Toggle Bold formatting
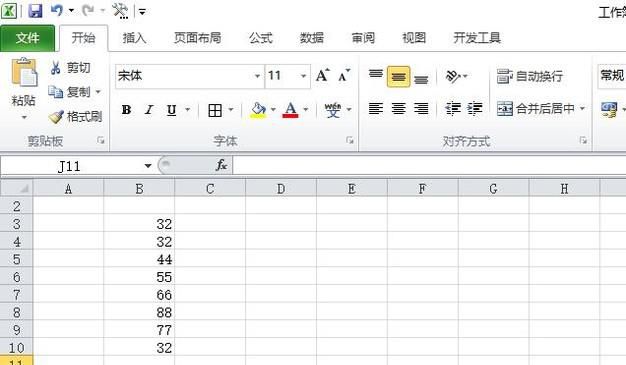The width and height of the screenshot is (626, 365). [x=127, y=109]
